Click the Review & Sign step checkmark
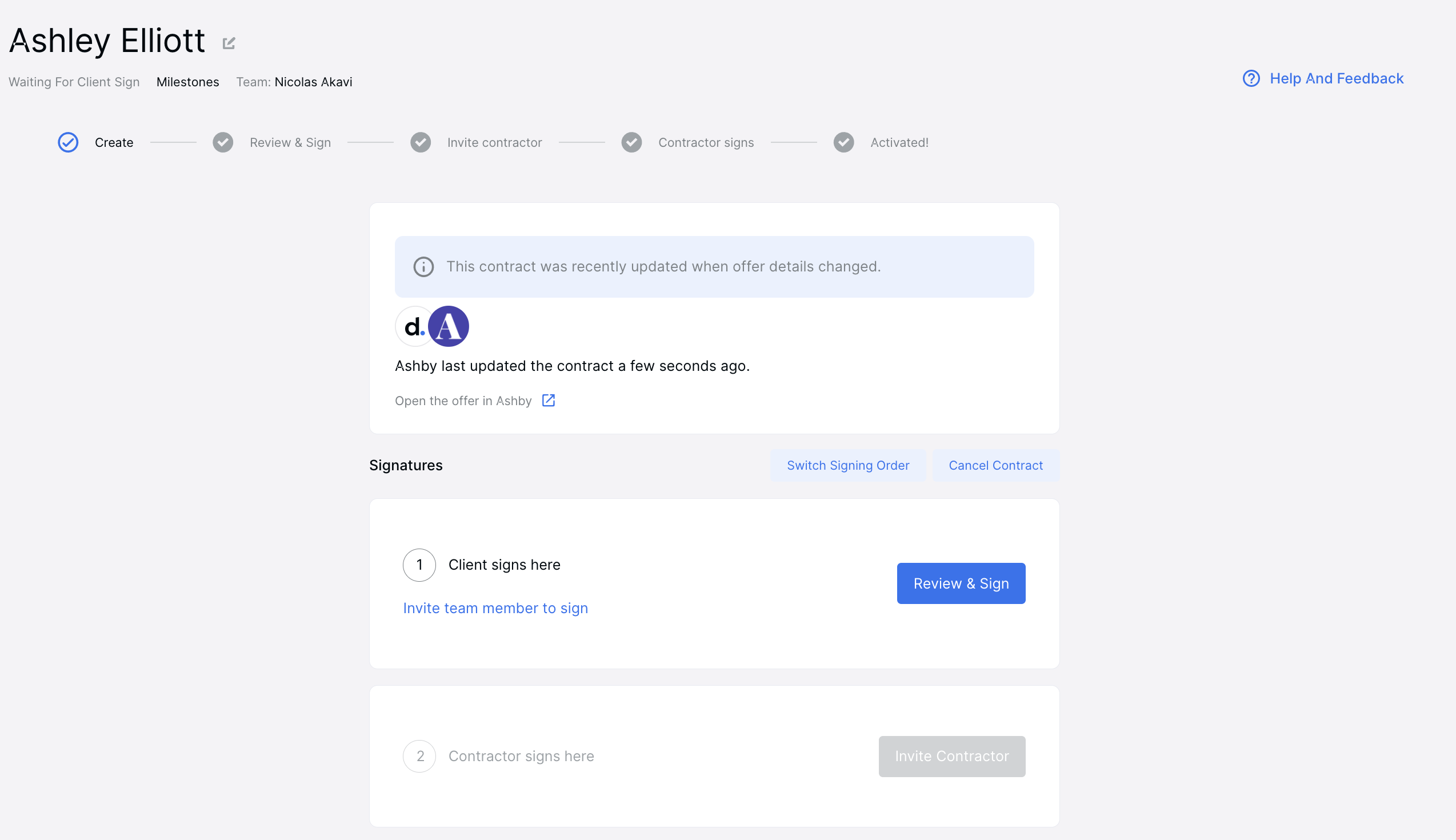Screen dimensions: 1456x840 223,142
